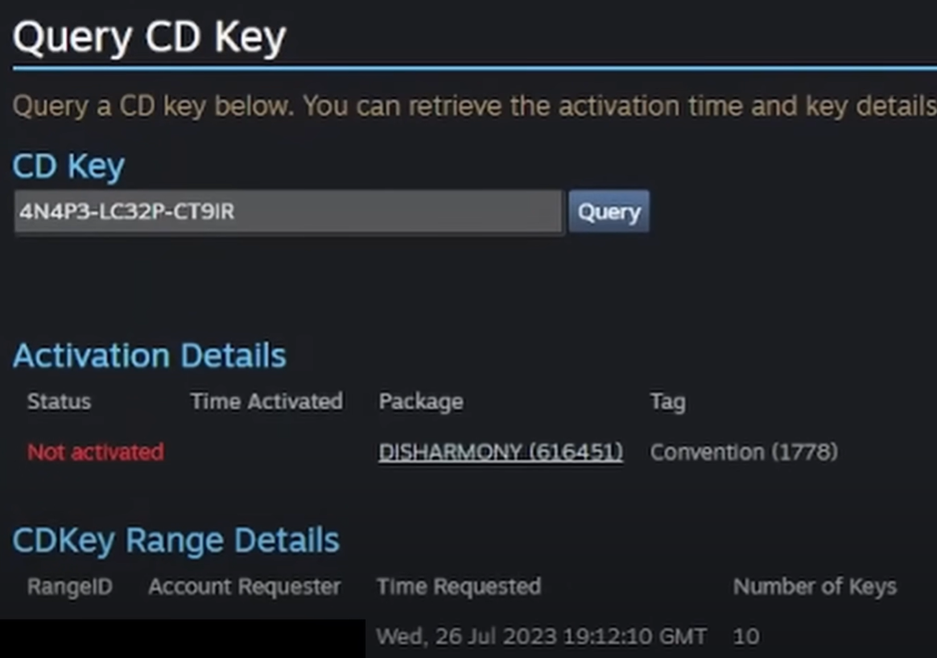Screen dimensions: 937x658
Task: Click the Tag column header
Action: pos(667,402)
